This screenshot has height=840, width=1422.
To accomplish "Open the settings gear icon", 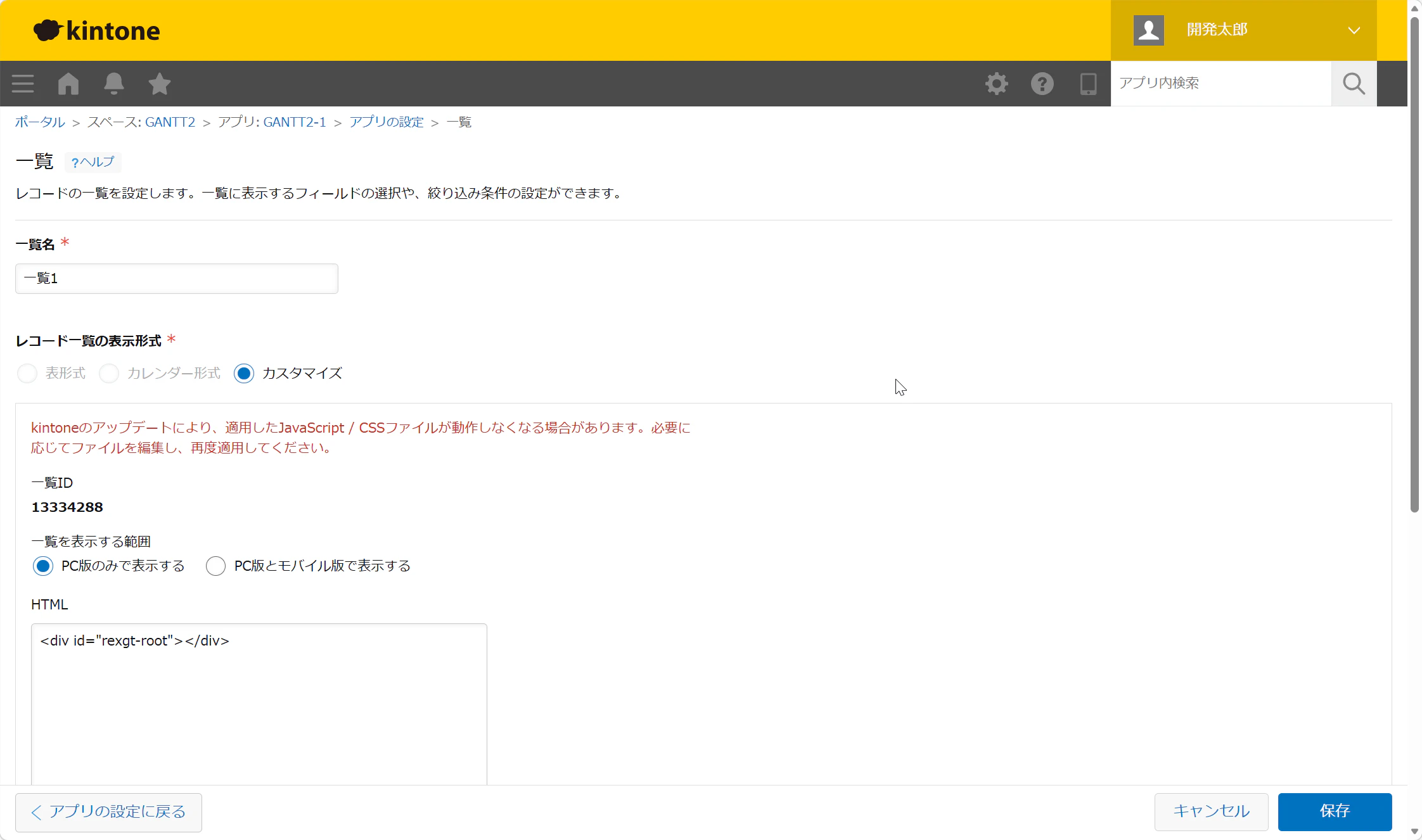I will click(997, 84).
